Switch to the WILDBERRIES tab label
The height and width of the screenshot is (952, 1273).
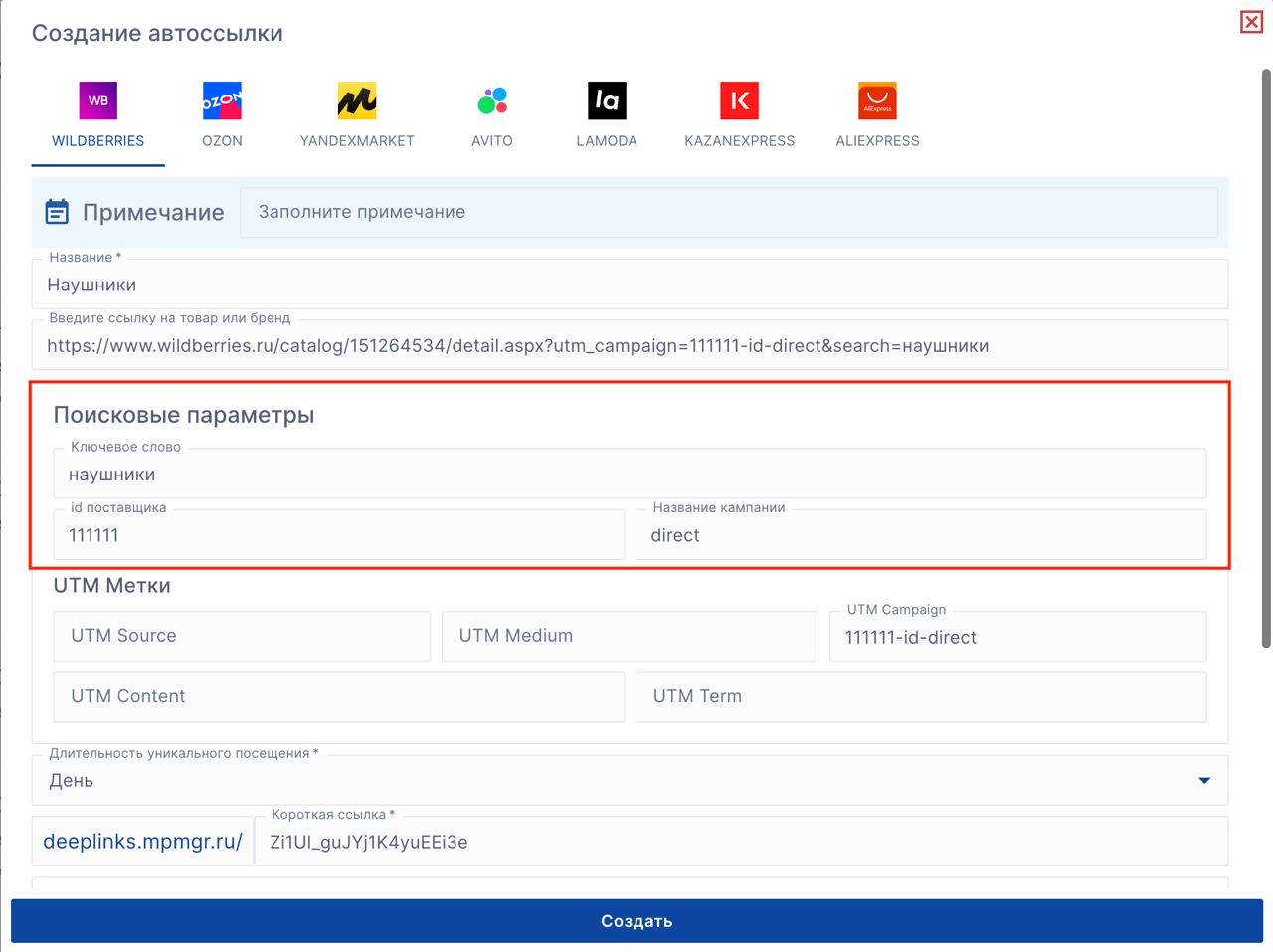click(97, 141)
